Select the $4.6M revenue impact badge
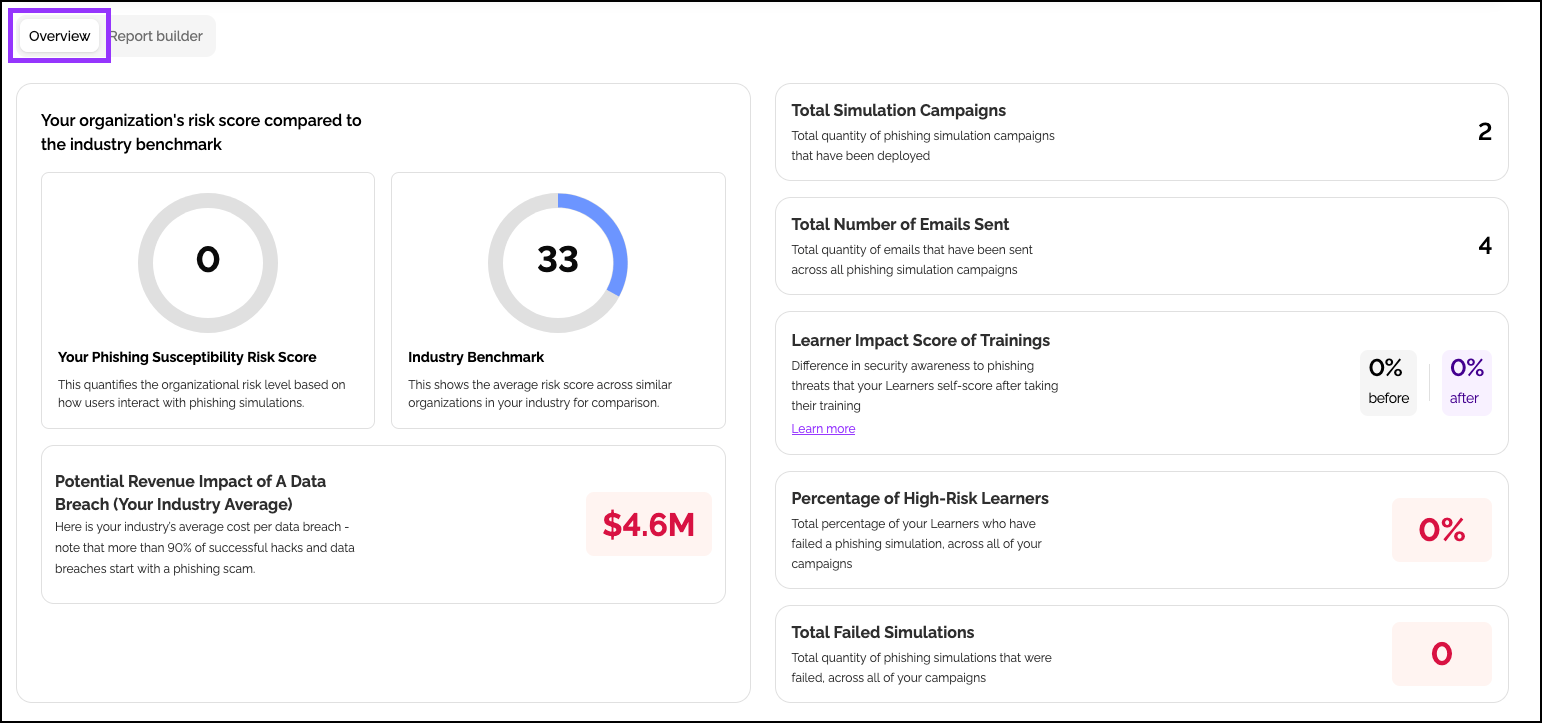This screenshot has width=1542, height=723. (x=648, y=524)
